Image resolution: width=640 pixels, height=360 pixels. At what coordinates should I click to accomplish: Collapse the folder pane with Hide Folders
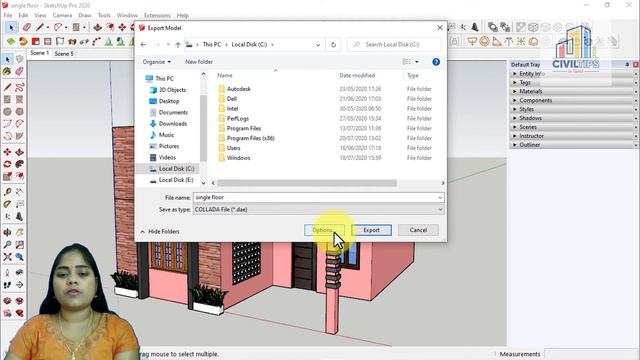[x=160, y=231]
